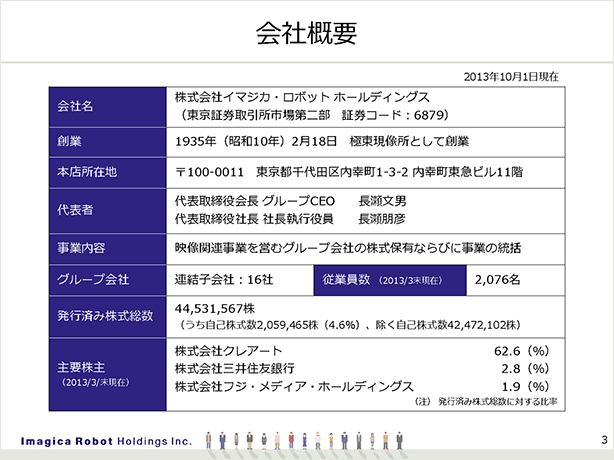This screenshot has height=460, width=614.
Task: Select share count 44,531,567株
Action: pyautogui.click(x=215, y=308)
